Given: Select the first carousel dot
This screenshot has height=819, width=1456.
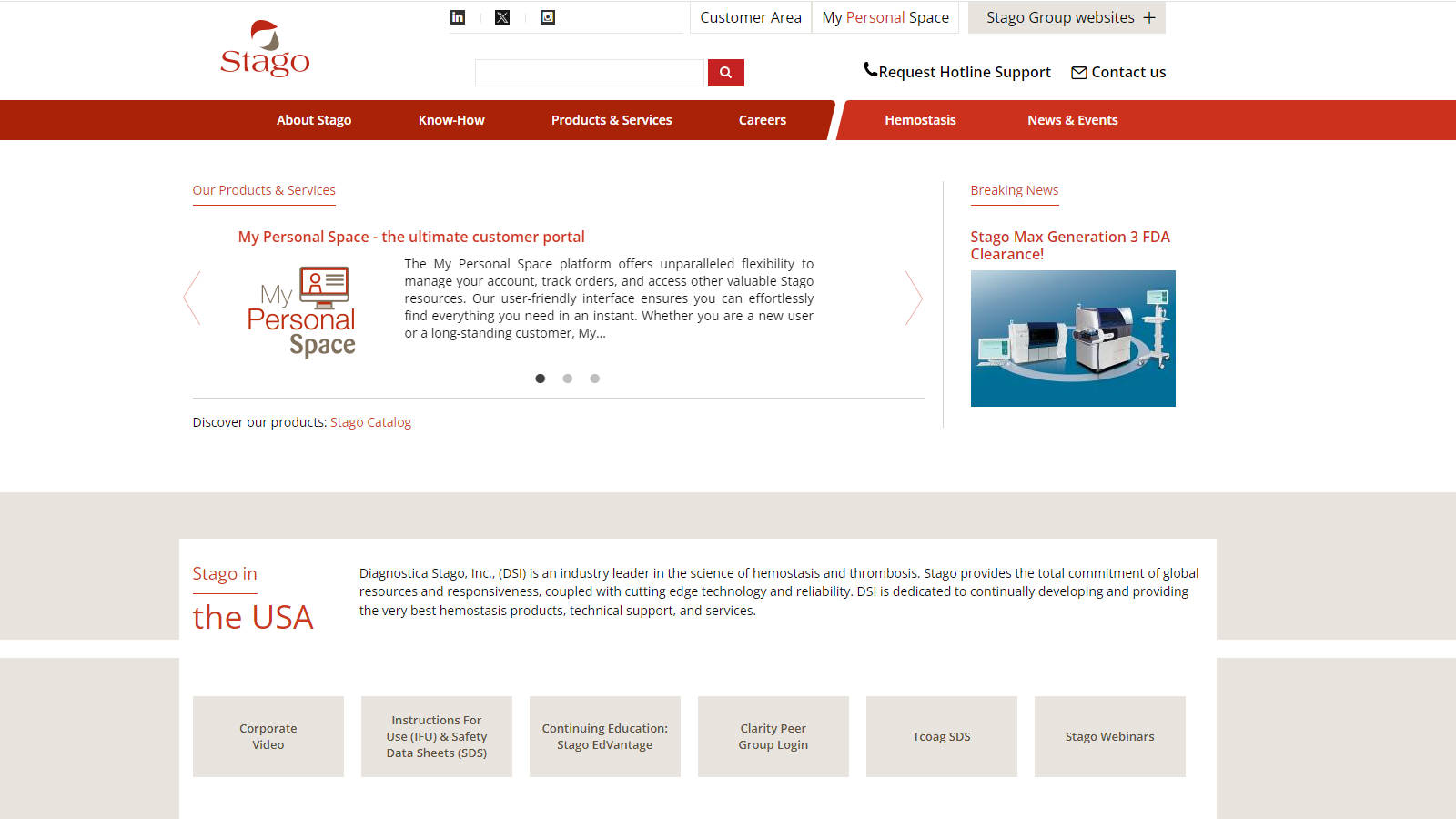Looking at the screenshot, I should pos(541,379).
